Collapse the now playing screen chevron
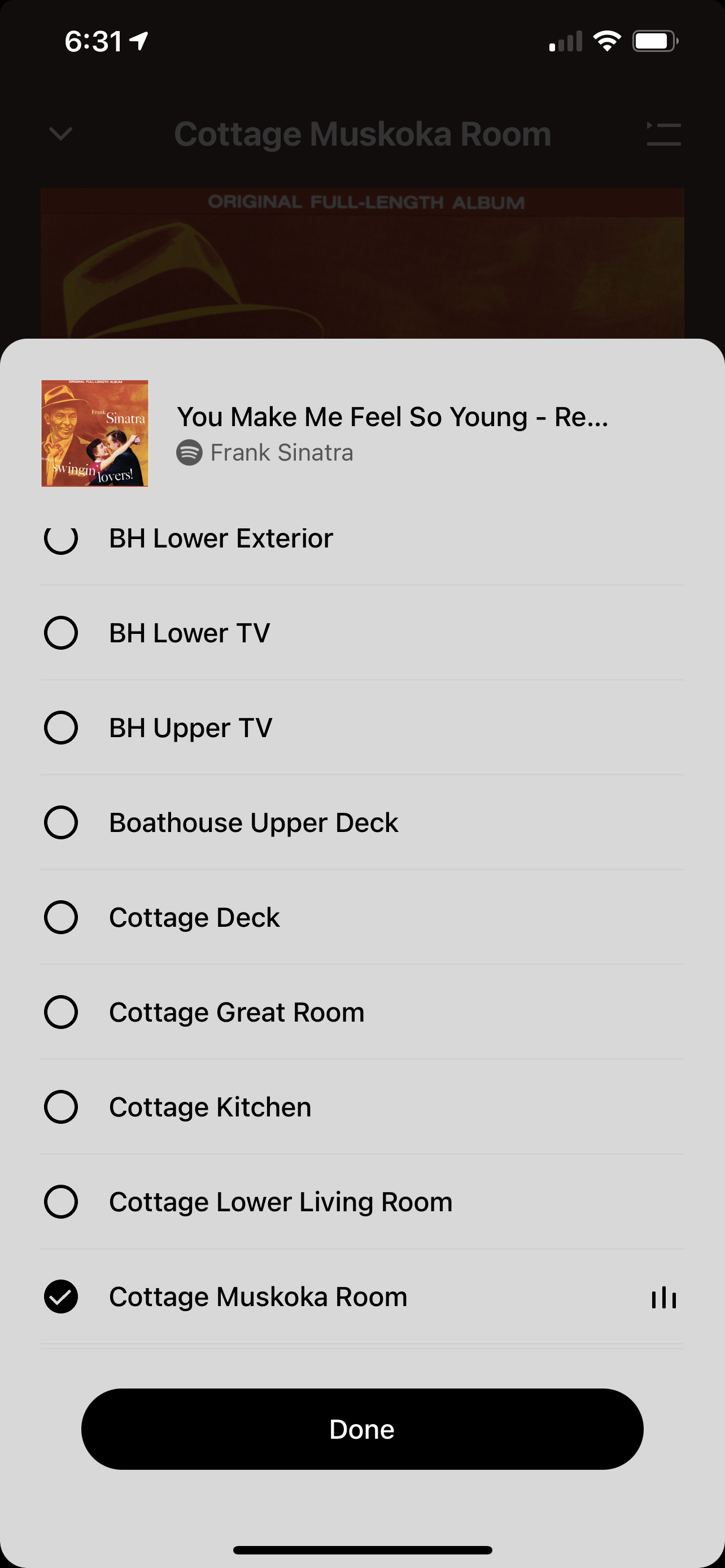The image size is (725, 1568). point(61,133)
